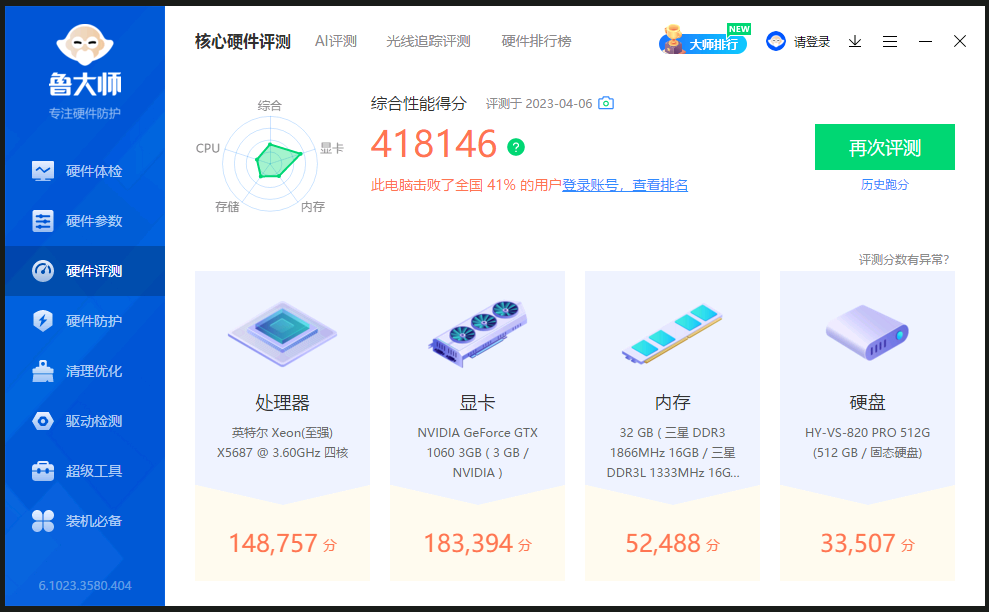
Task: Open 清理优化 in the sidebar
Action: pyautogui.click(x=85, y=371)
